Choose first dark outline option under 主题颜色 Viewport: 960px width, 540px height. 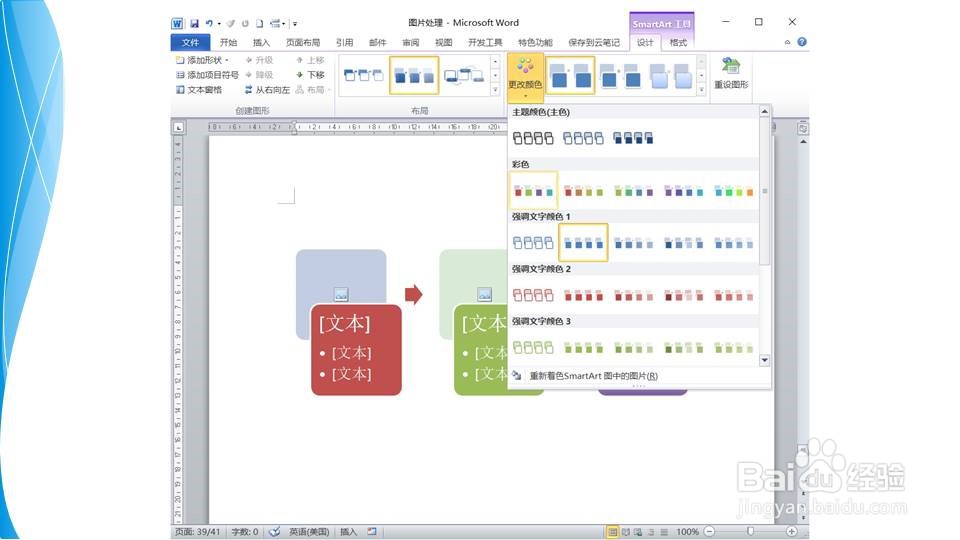[x=533, y=138]
